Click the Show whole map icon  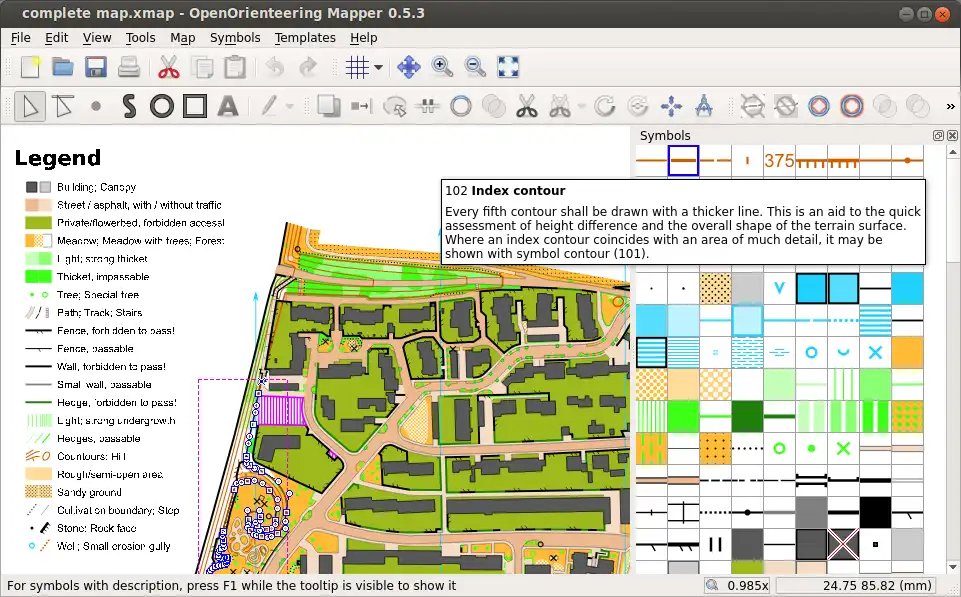coord(508,67)
